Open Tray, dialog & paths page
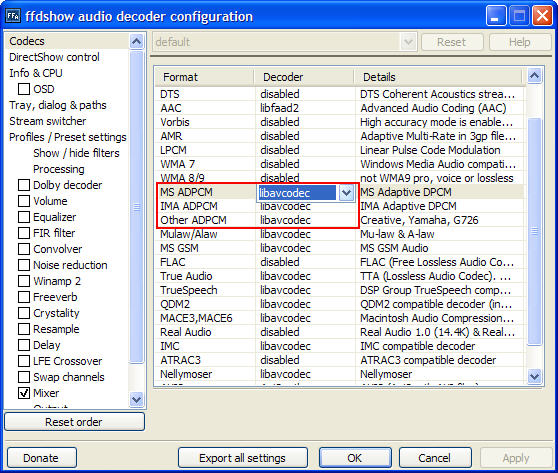 click(58, 105)
